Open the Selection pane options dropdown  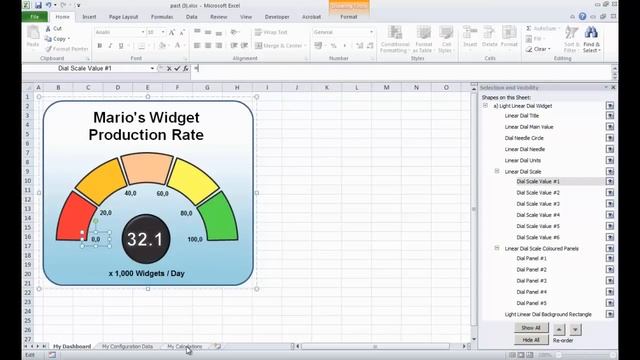pos(606,88)
